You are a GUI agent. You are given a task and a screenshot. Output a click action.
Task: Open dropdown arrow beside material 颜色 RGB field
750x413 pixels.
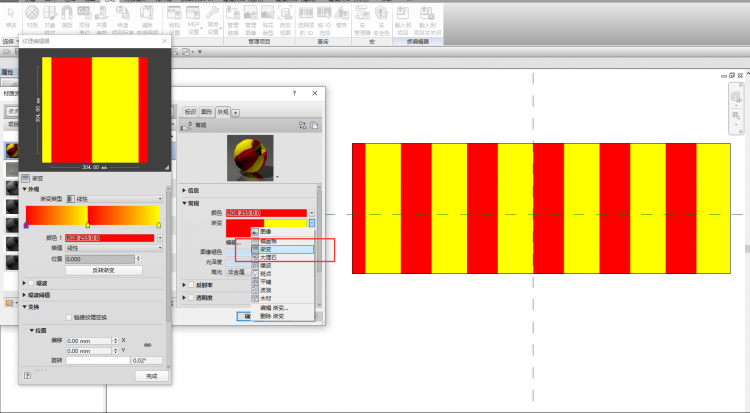coord(312,213)
